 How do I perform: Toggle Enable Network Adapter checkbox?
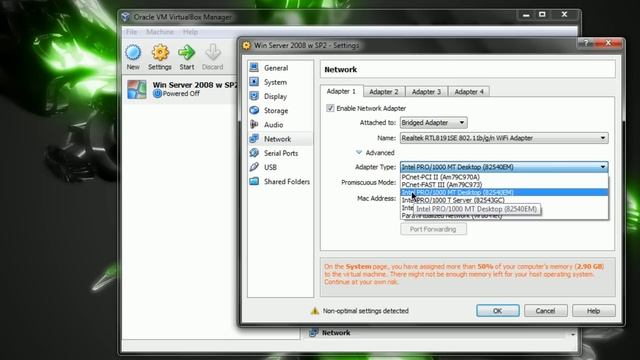(330, 108)
